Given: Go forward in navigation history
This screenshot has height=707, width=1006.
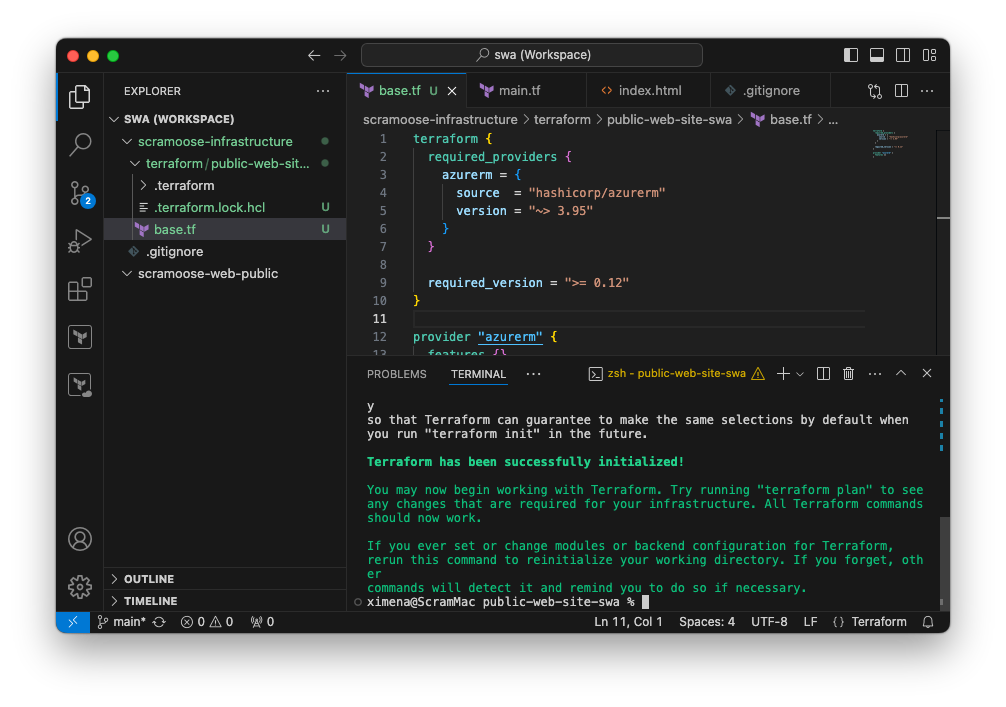Looking at the screenshot, I should (x=340, y=55).
